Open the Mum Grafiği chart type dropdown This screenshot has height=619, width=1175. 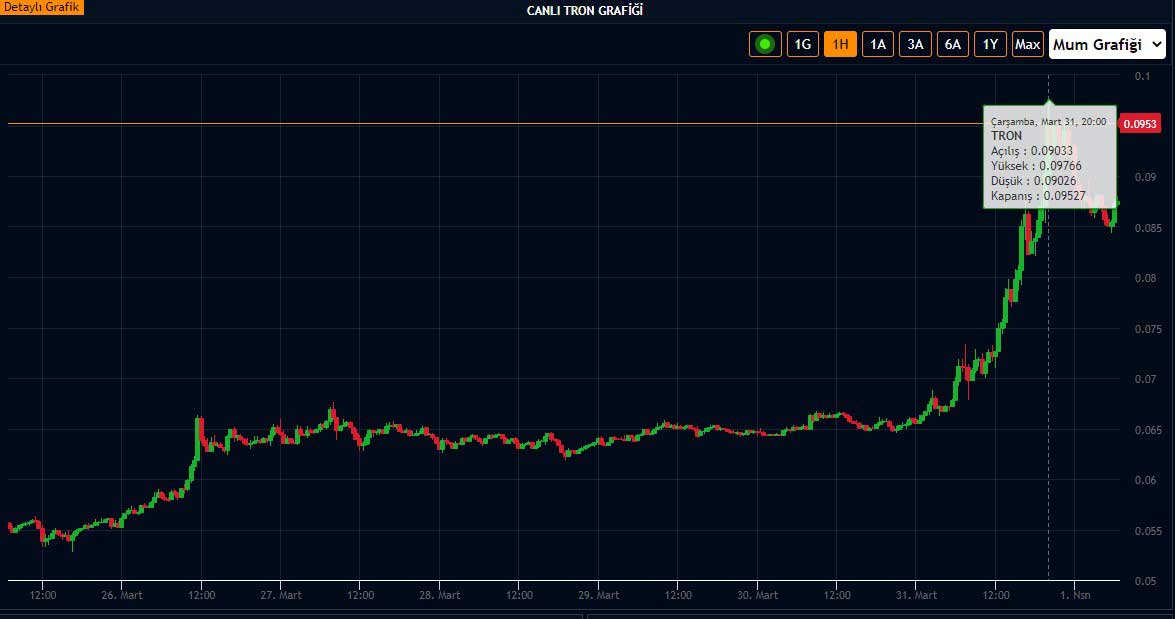(x=1108, y=44)
